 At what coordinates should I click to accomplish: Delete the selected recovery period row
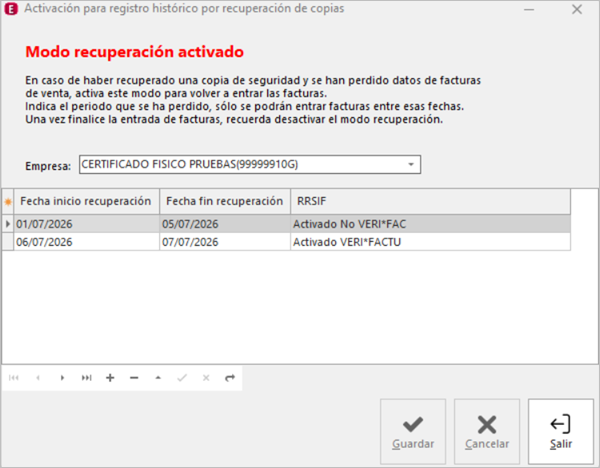pos(134,378)
